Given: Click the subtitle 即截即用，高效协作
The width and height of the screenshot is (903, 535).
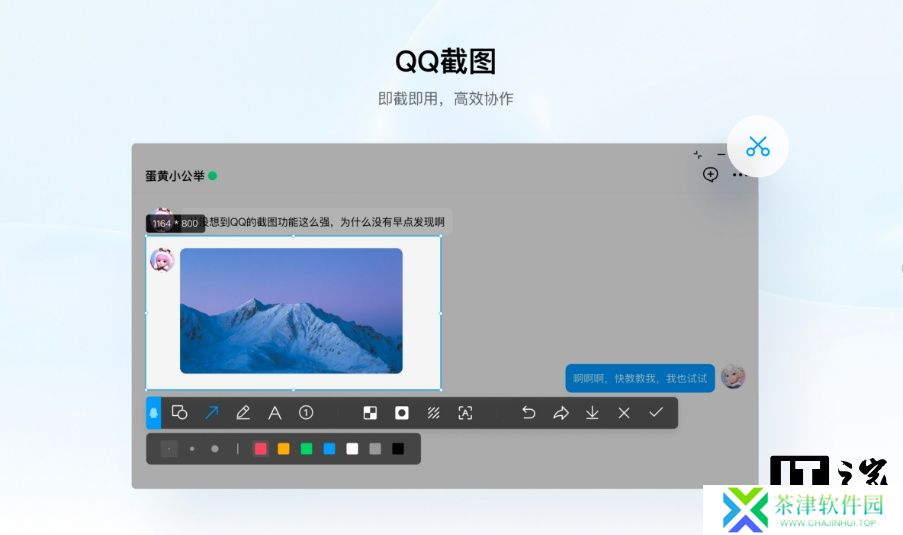Looking at the screenshot, I should [446, 99].
